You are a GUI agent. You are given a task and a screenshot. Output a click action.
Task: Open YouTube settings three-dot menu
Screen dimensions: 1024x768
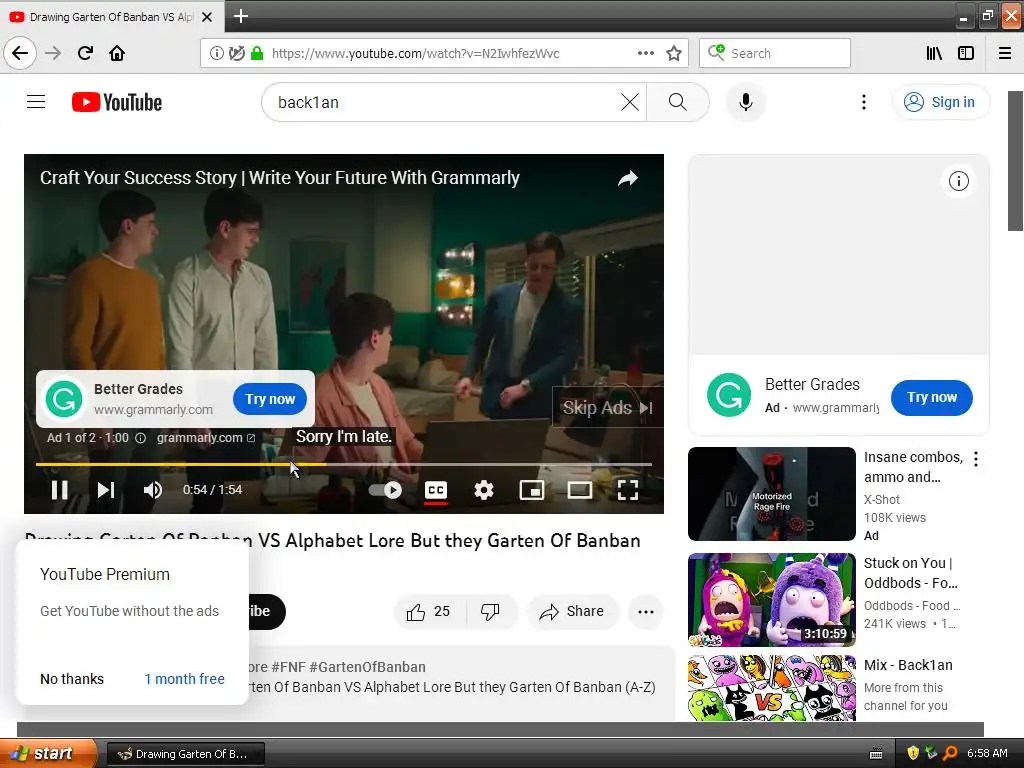coord(863,102)
